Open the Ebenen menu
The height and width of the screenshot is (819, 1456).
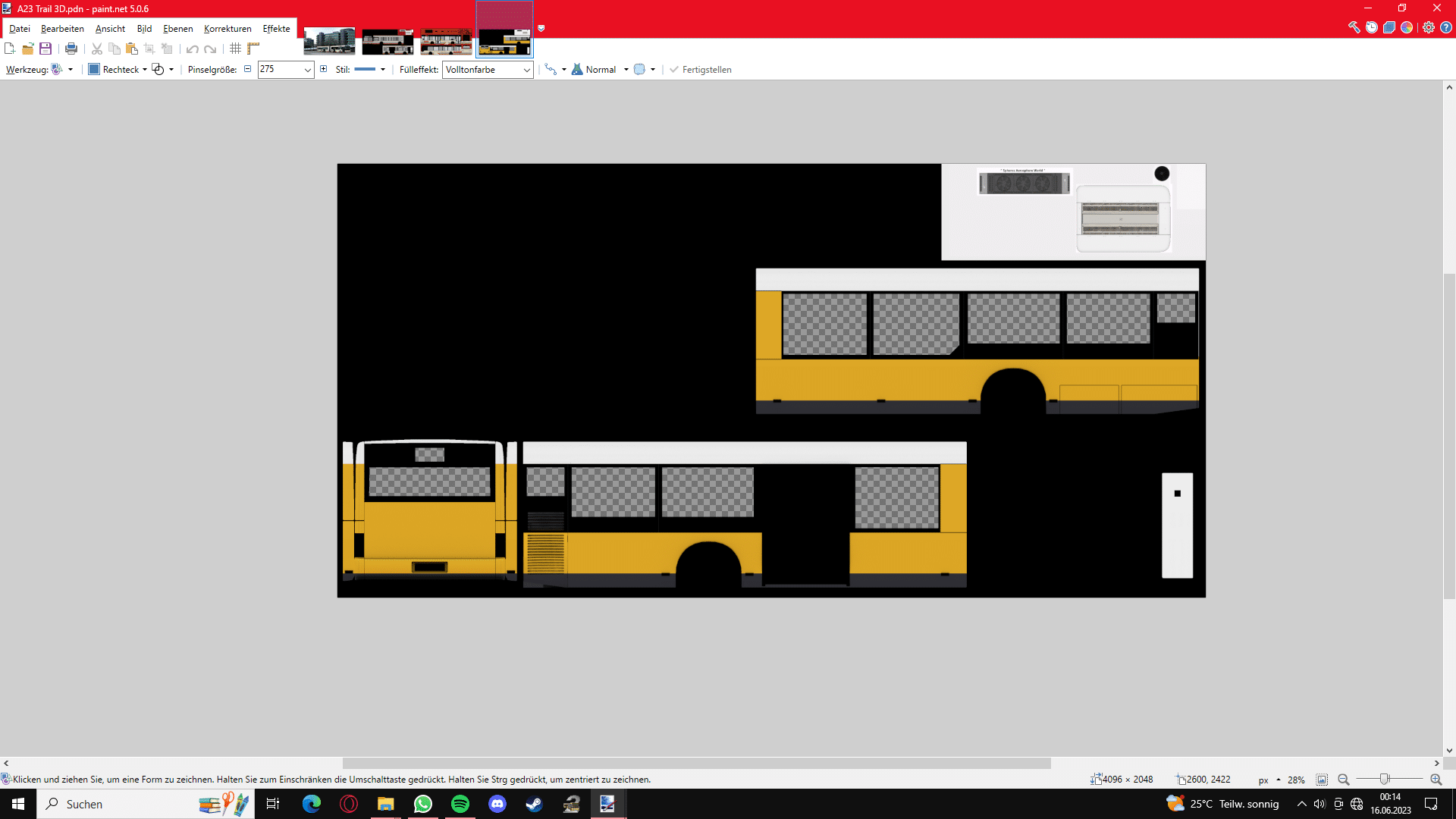(178, 29)
